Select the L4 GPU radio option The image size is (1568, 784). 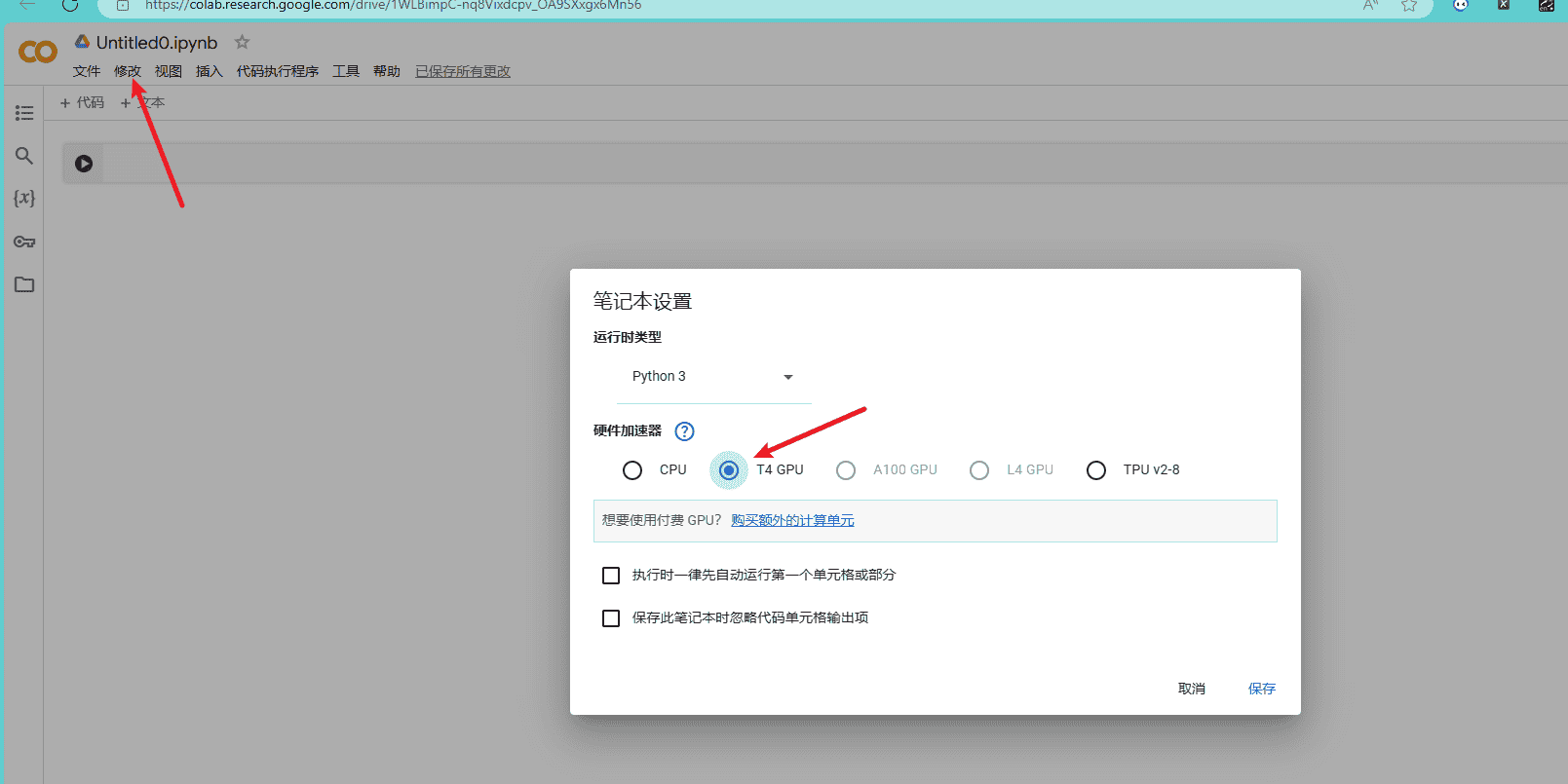(979, 470)
